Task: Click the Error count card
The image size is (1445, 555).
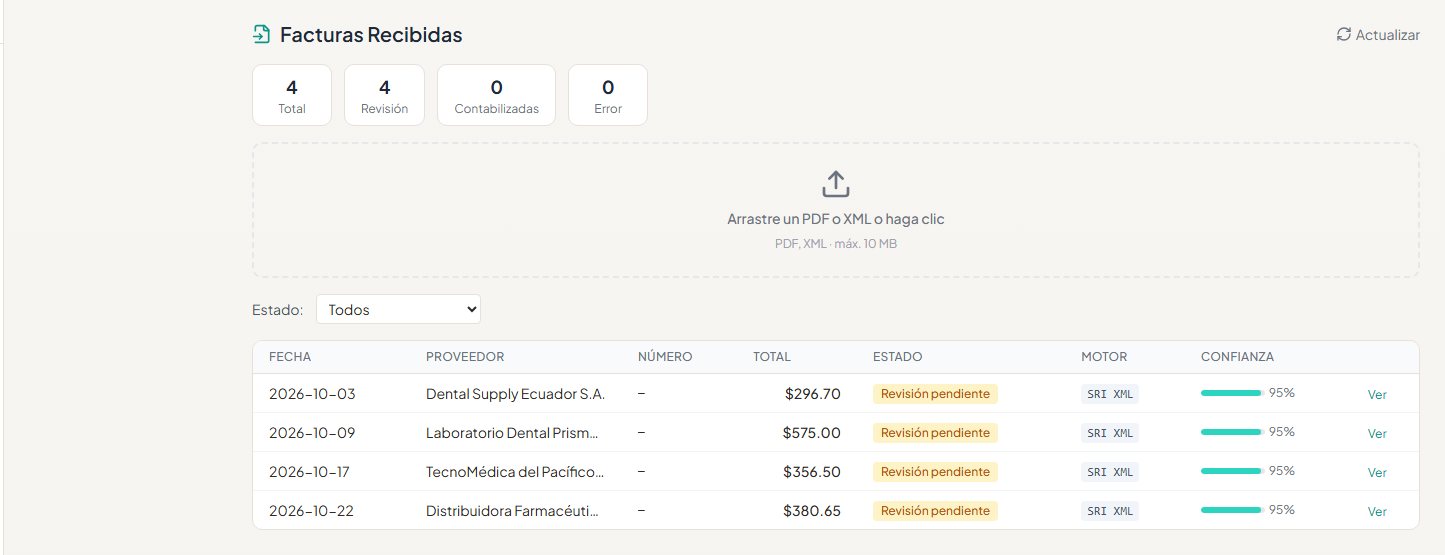Action: coord(608,95)
